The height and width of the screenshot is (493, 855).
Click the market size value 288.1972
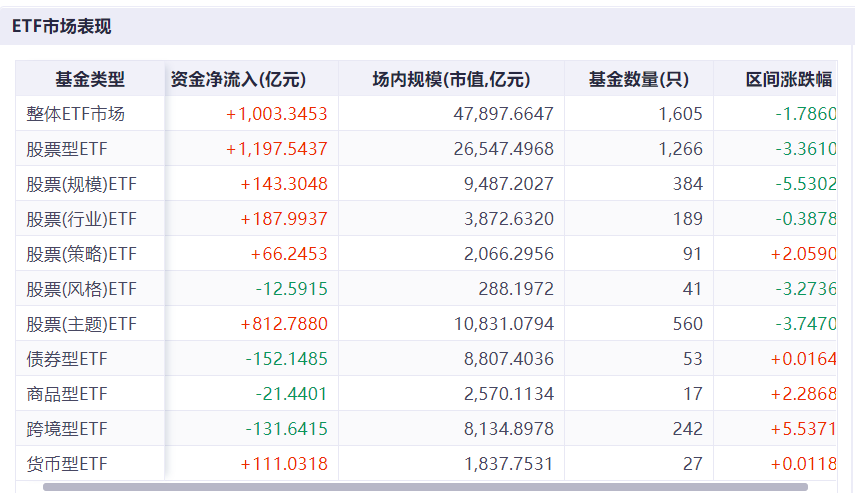click(516, 288)
